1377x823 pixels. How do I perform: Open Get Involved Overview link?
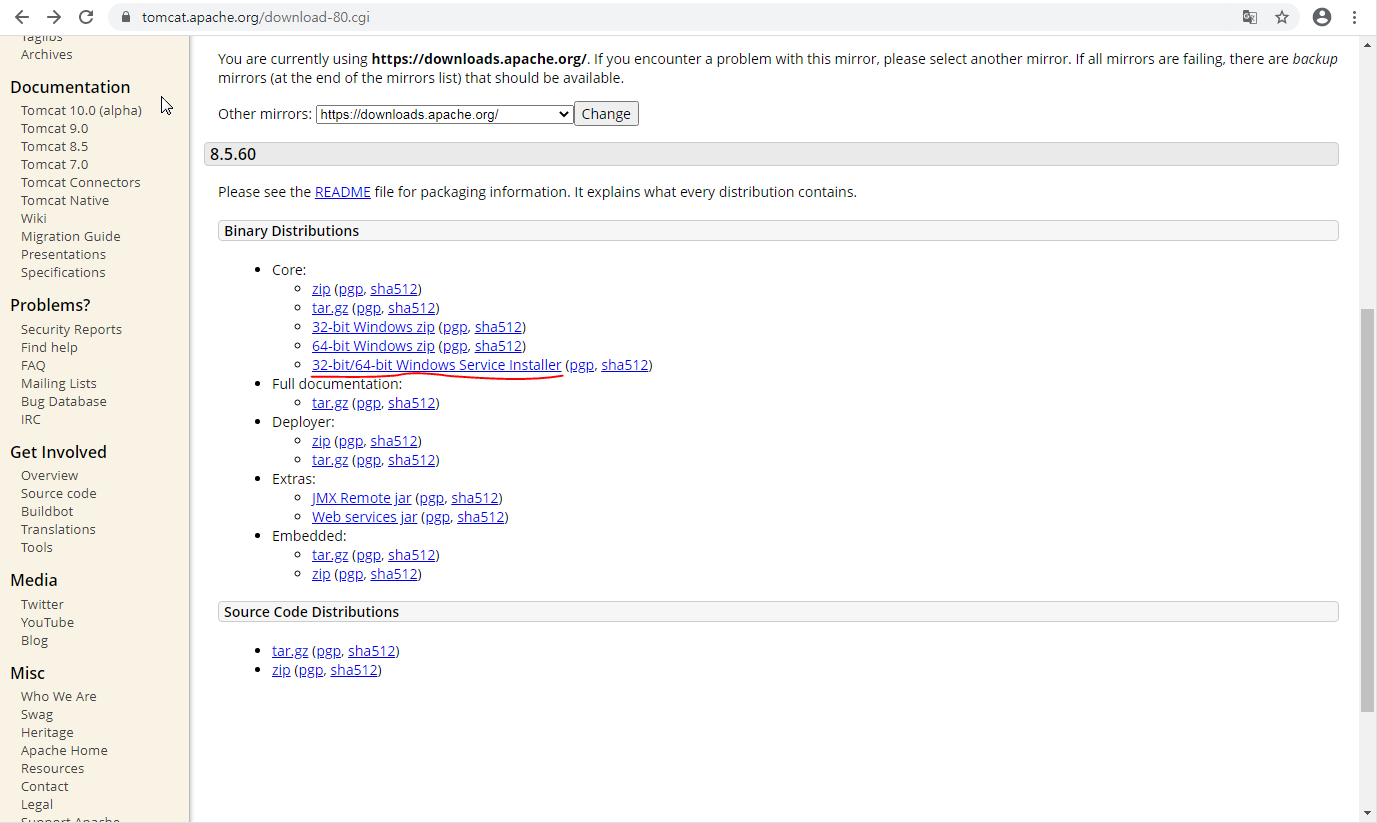tap(49, 475)
